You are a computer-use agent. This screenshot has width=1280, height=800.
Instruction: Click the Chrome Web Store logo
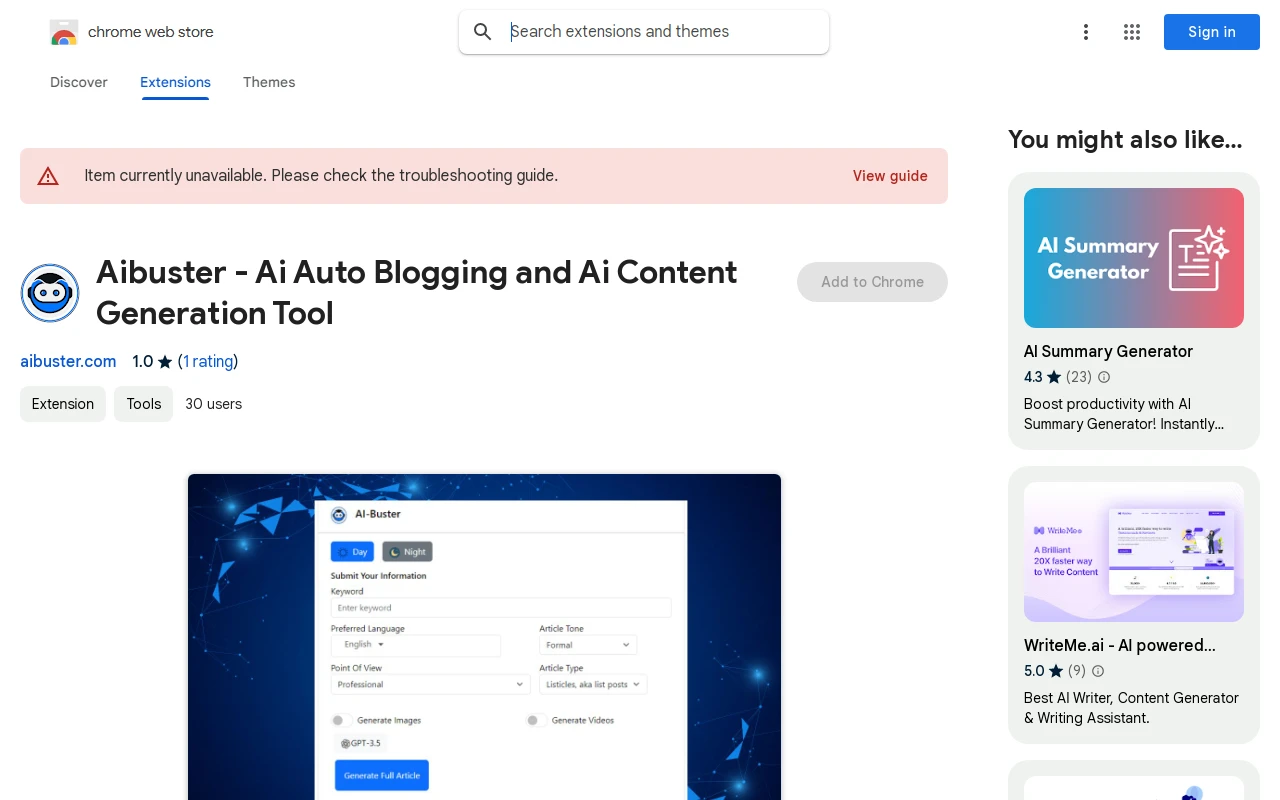coord(64,32)
